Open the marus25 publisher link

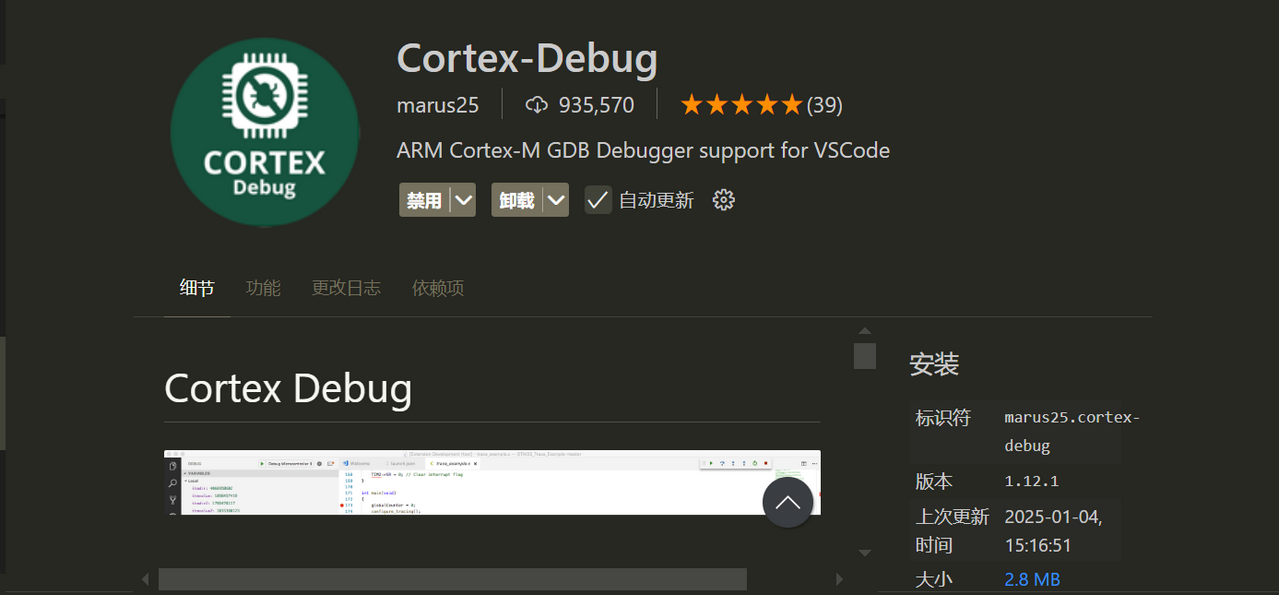[438, 105]
